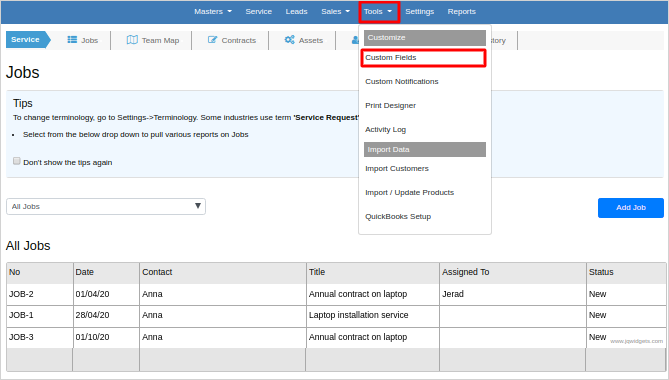Click Anna contact in JOB-1 row
Screen dimensions: 669x380
pyautogui.click(x=223, y=316)
